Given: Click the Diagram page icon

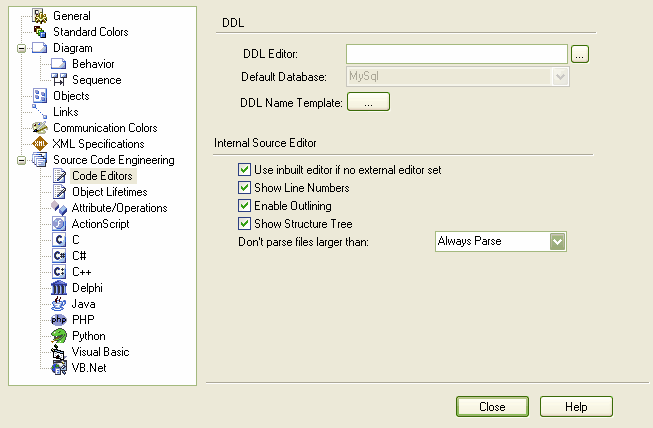Looking at the screenshot, I should click(x=40, y=48).
